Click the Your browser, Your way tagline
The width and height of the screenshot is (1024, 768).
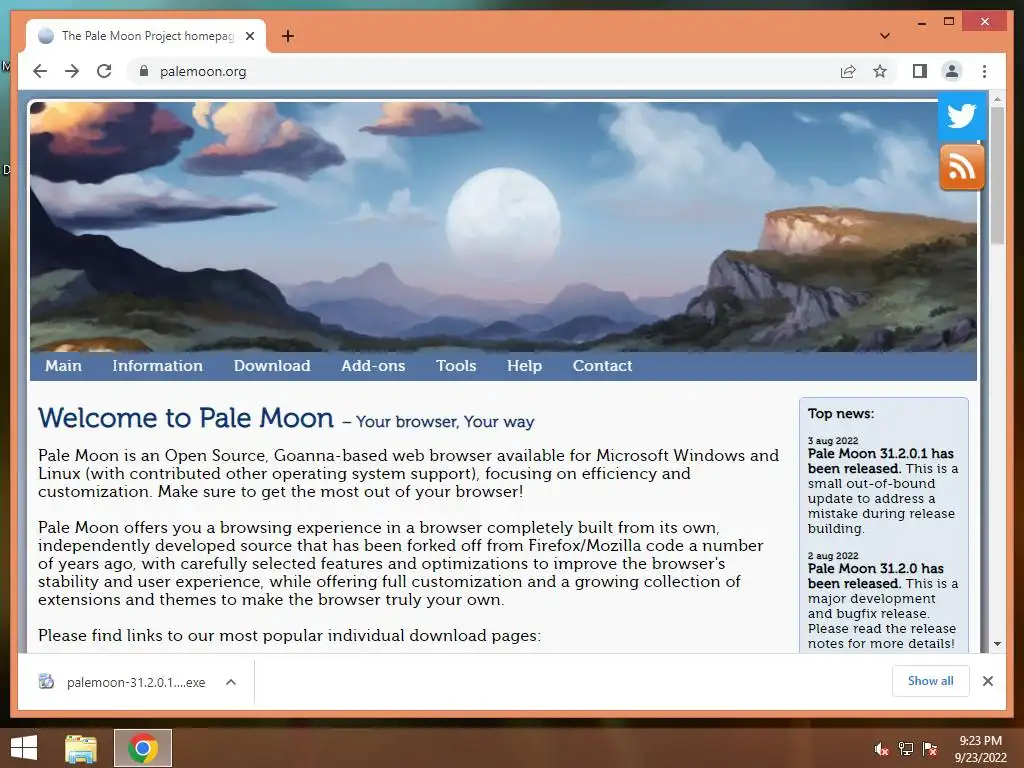coord(445,422)
